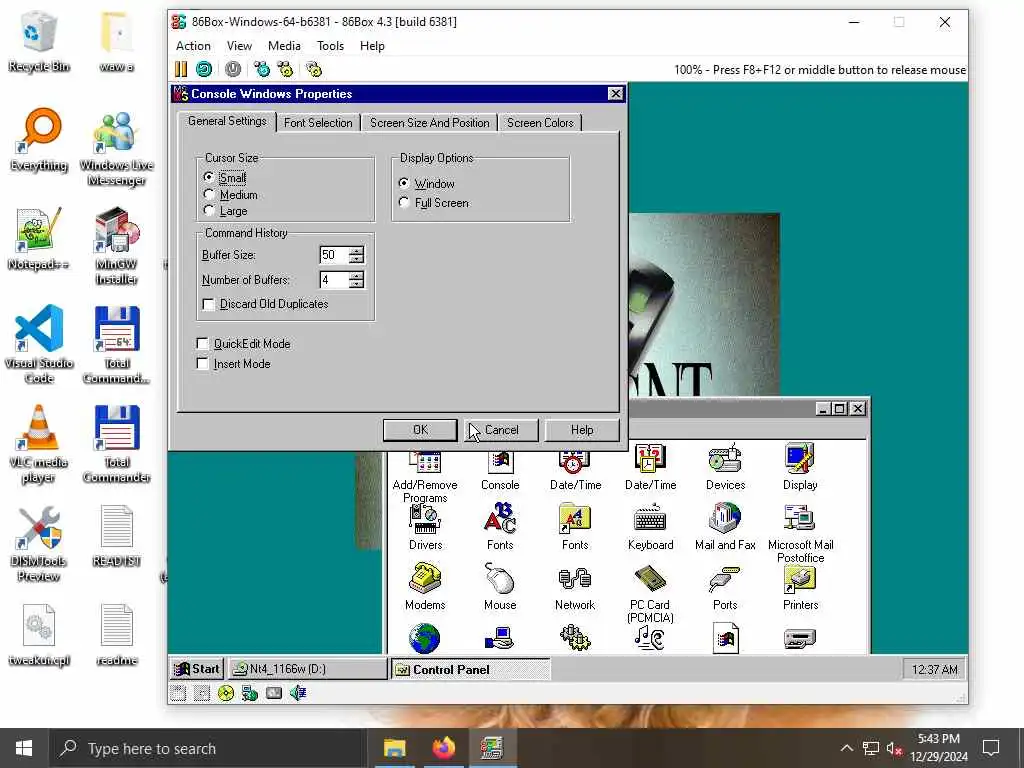
Task: Open the Printers icon in Control Panel
Action: coord(800,587)
